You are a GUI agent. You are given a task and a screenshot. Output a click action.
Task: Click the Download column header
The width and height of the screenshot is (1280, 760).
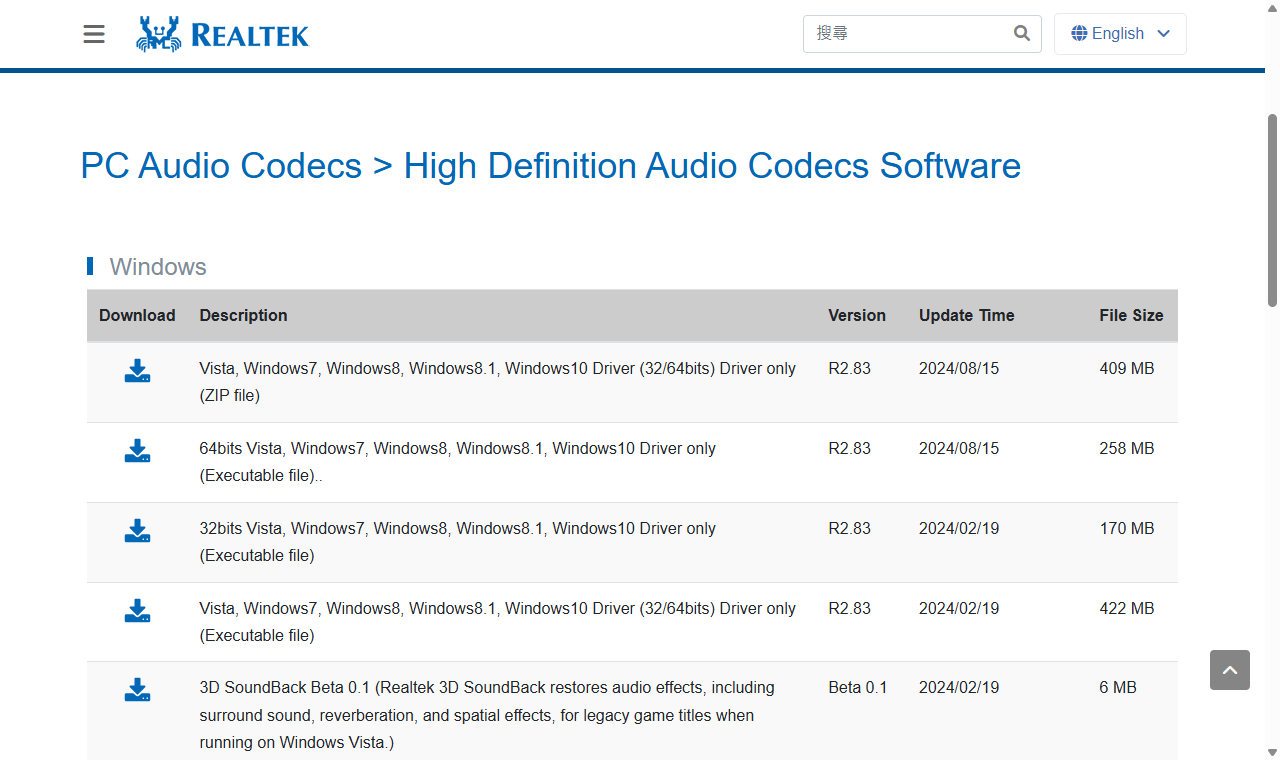click(x=137, y=315)
